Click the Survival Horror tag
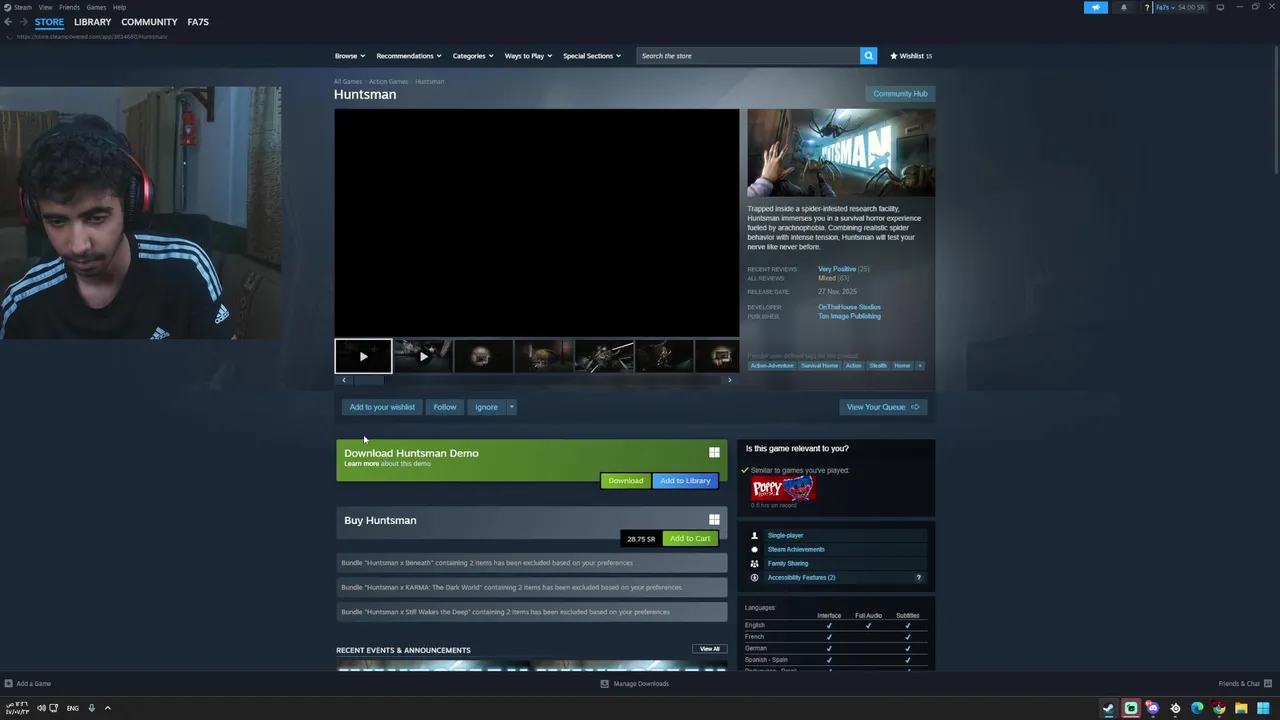This screenshot has width=1280, height=720. (819, 366)
